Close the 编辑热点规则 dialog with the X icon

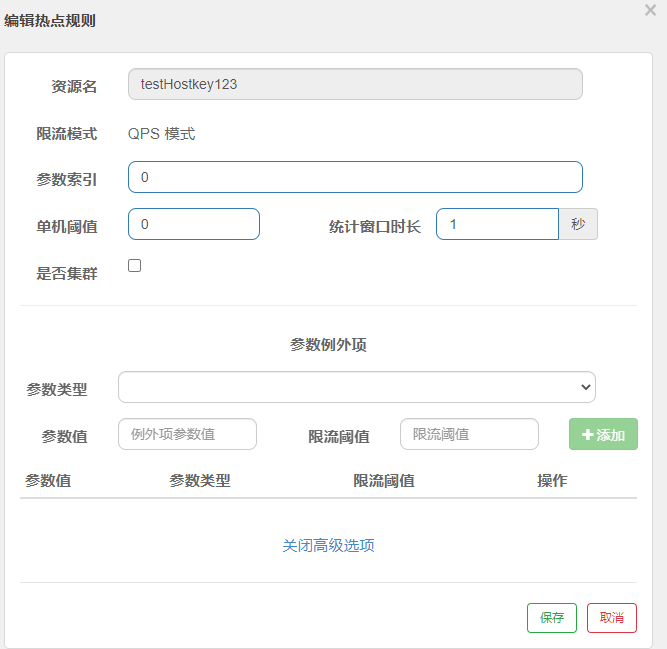pyautogui.click(x=650, y=10)
